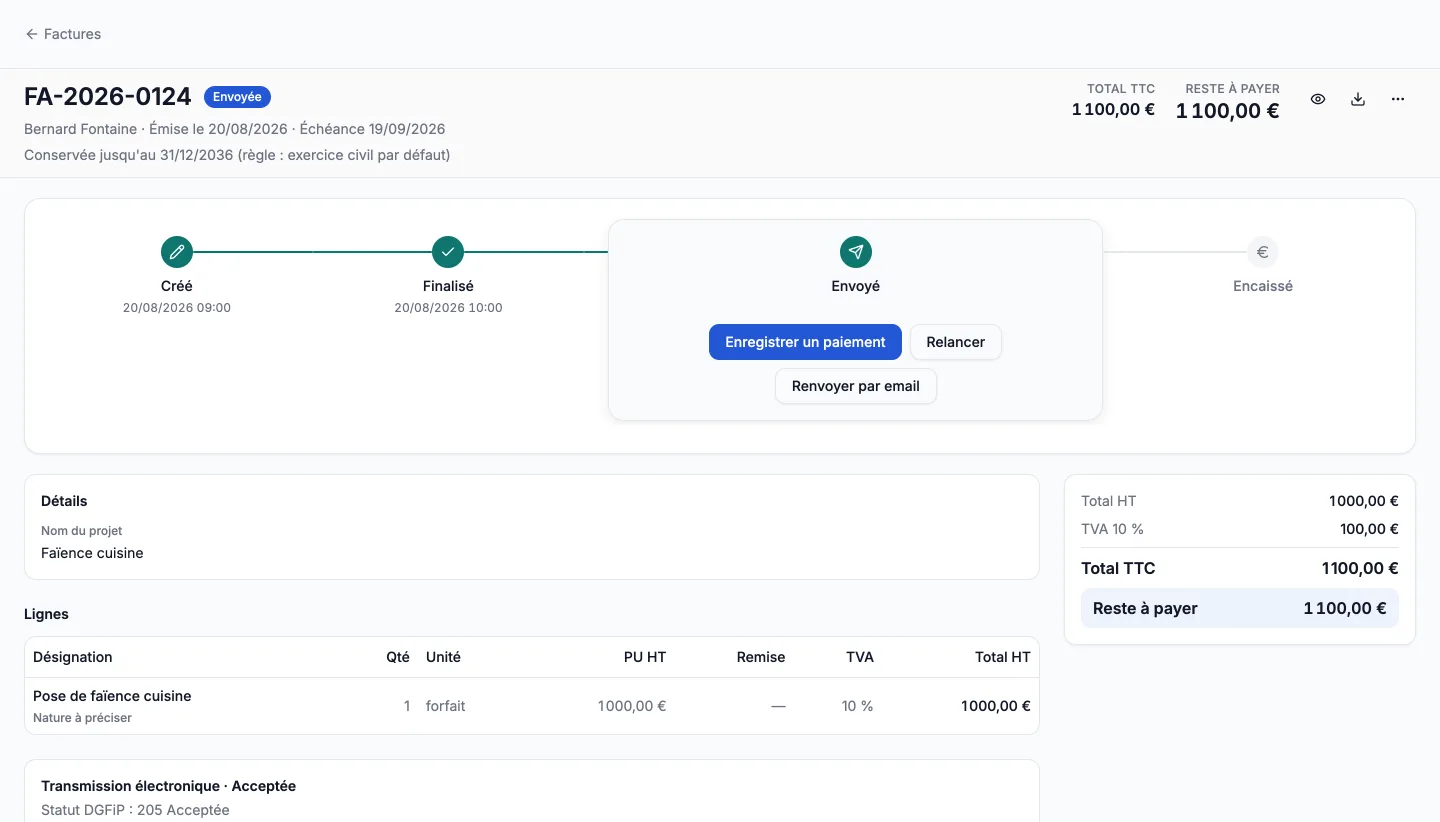
Task: Open the three-dot more actions menu
Action: [1398, 99]
